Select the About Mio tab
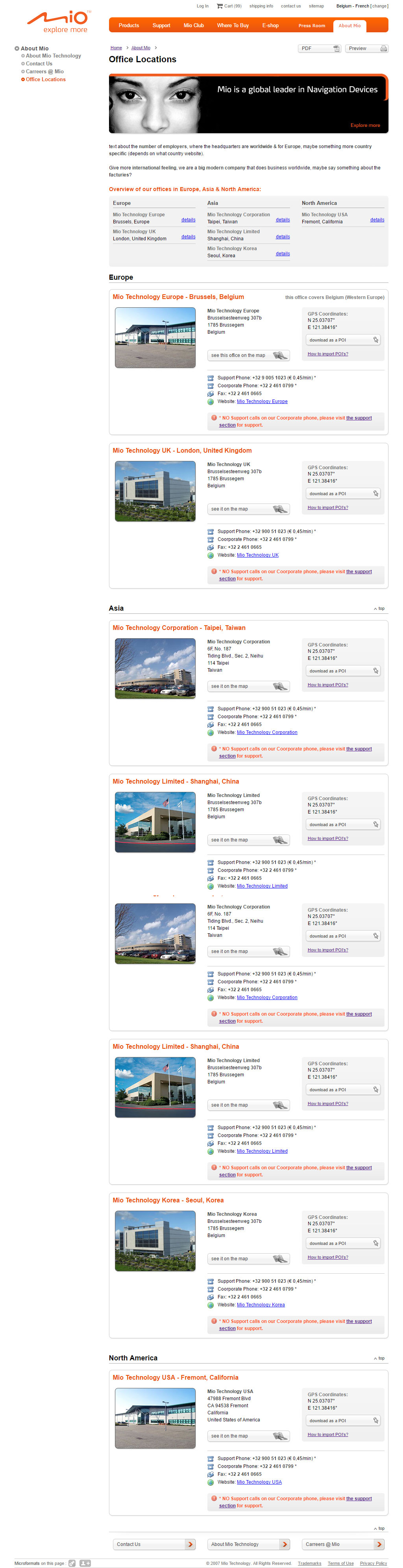The height and width of the screenshot is (1568, 403). tap(349, 26)
